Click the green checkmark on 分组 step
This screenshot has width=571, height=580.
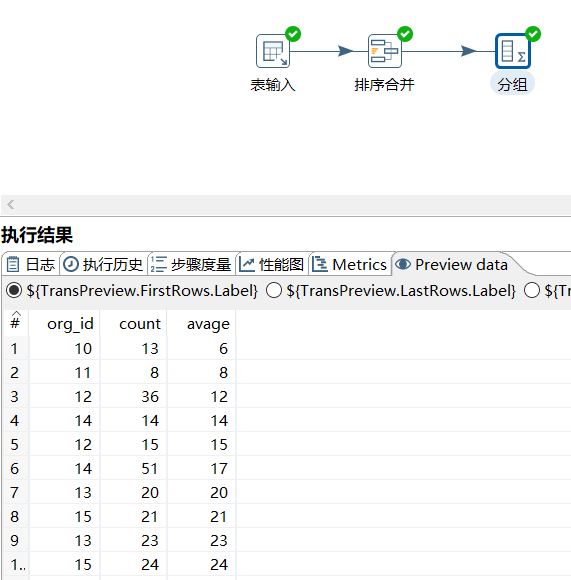533,34
